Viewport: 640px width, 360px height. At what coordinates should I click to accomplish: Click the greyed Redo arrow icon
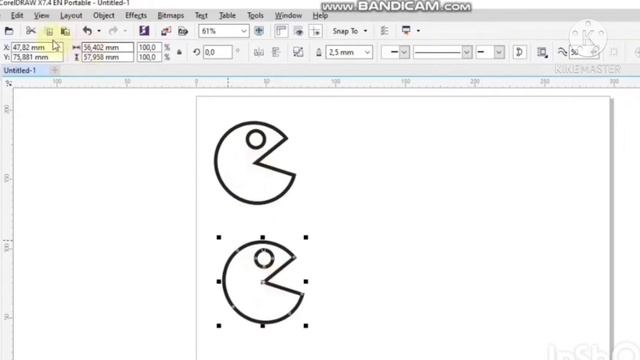[x=113, y=31]
